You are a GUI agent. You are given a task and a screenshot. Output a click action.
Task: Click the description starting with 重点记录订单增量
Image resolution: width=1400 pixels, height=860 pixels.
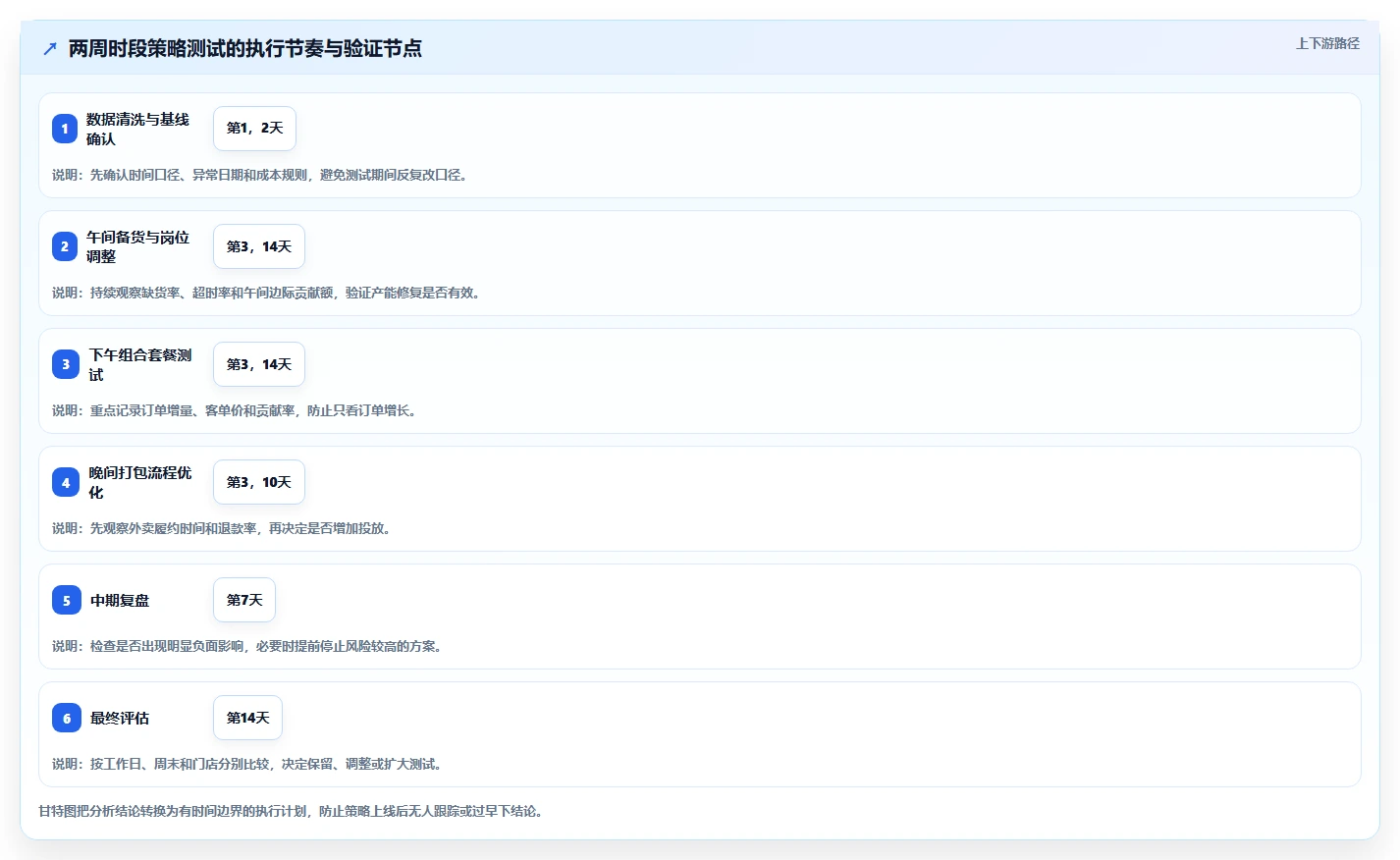(x=237, y=410)
